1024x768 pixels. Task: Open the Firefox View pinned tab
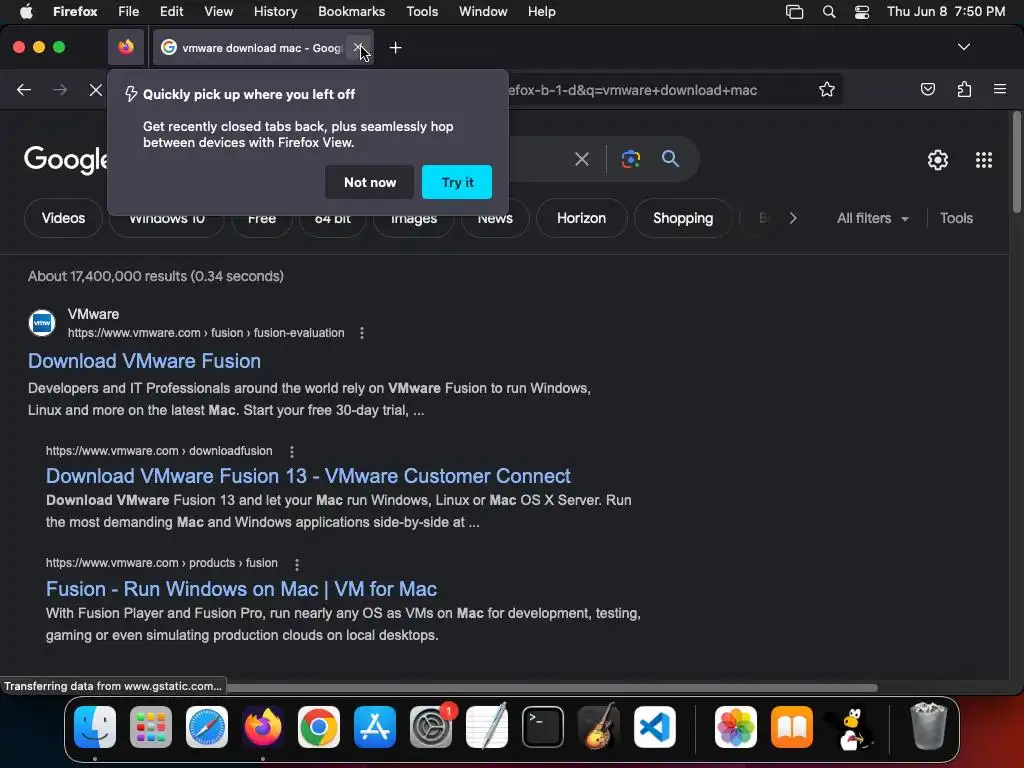pos(126,47)
